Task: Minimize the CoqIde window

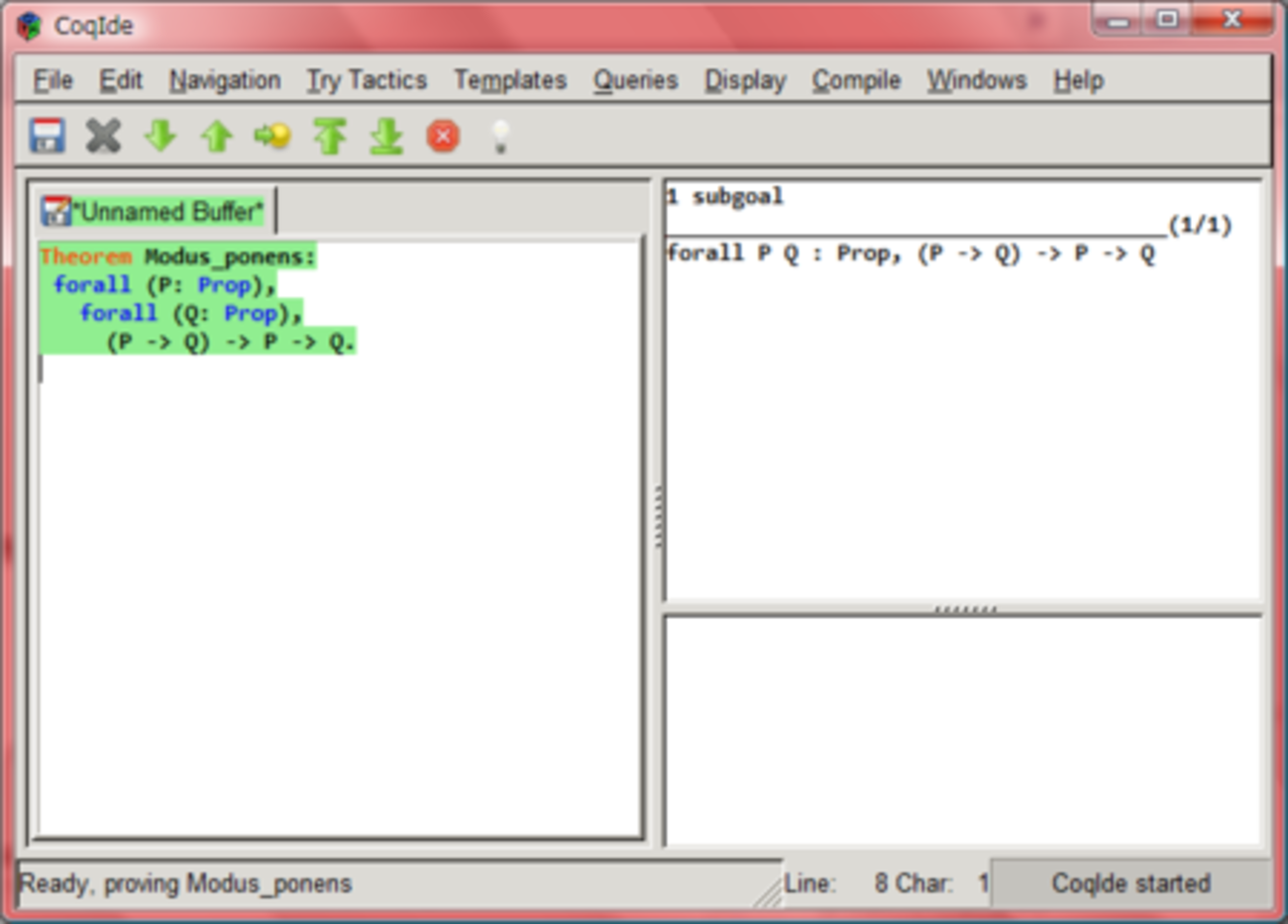Action: [1119, 20]
